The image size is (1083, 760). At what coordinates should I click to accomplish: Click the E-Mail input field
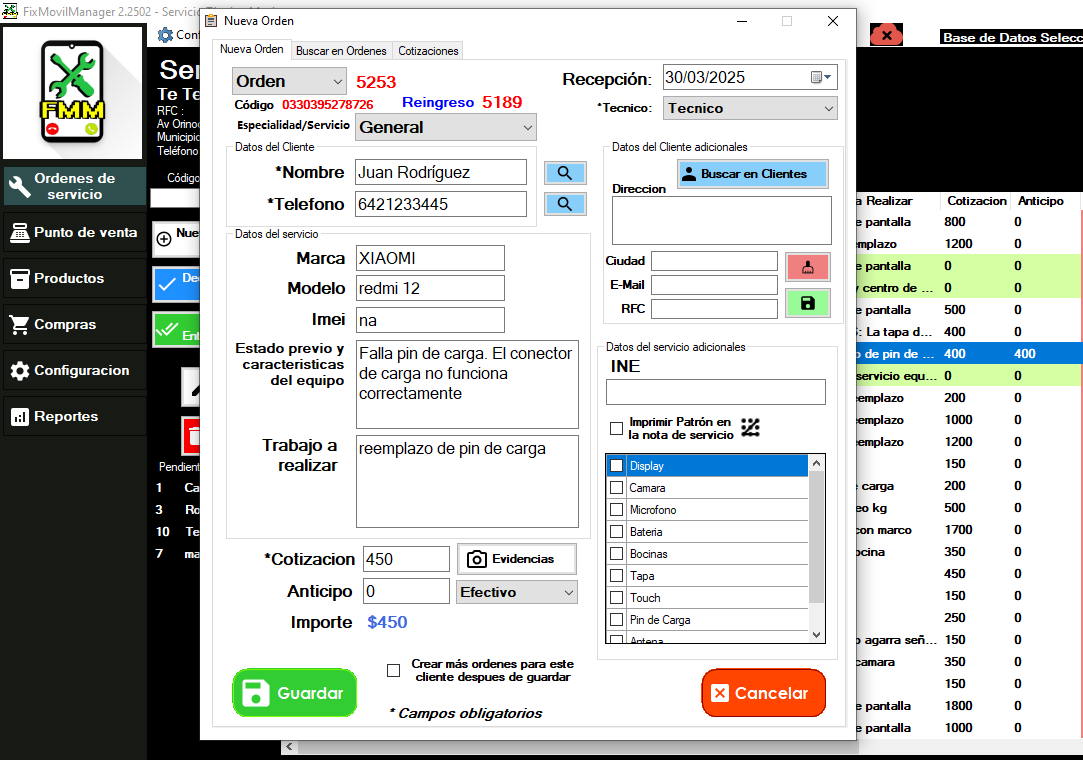(x=714, y=285)
